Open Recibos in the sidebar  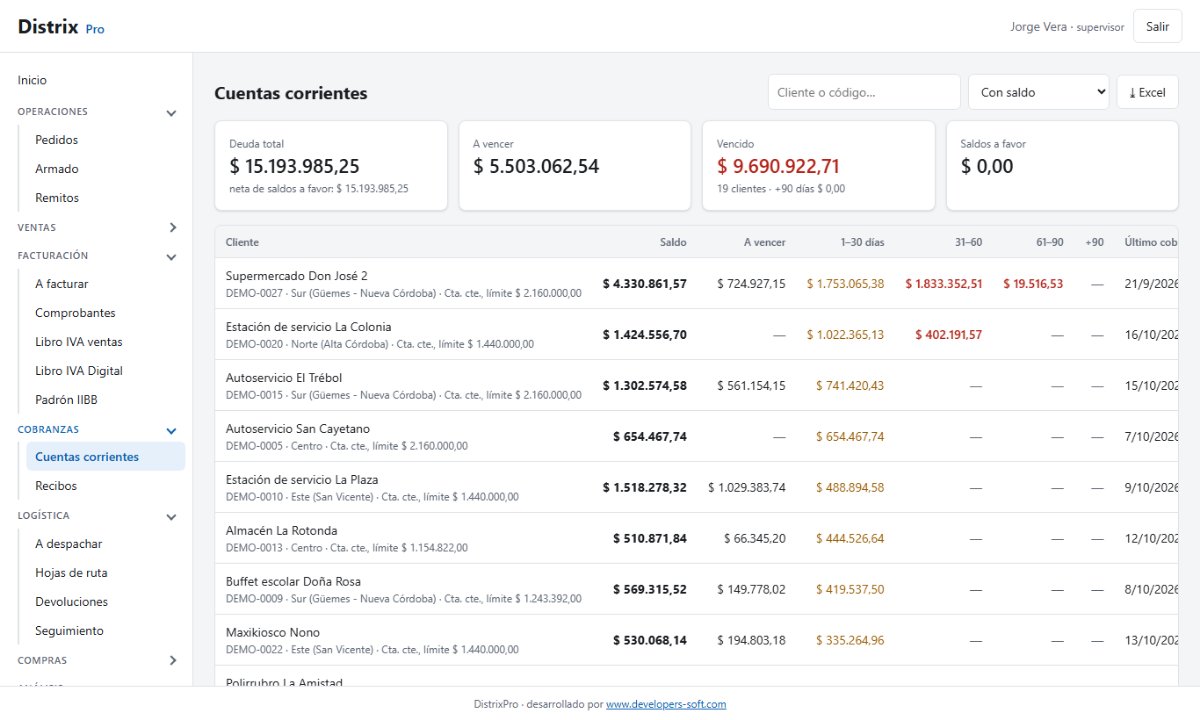coord(105,486)
